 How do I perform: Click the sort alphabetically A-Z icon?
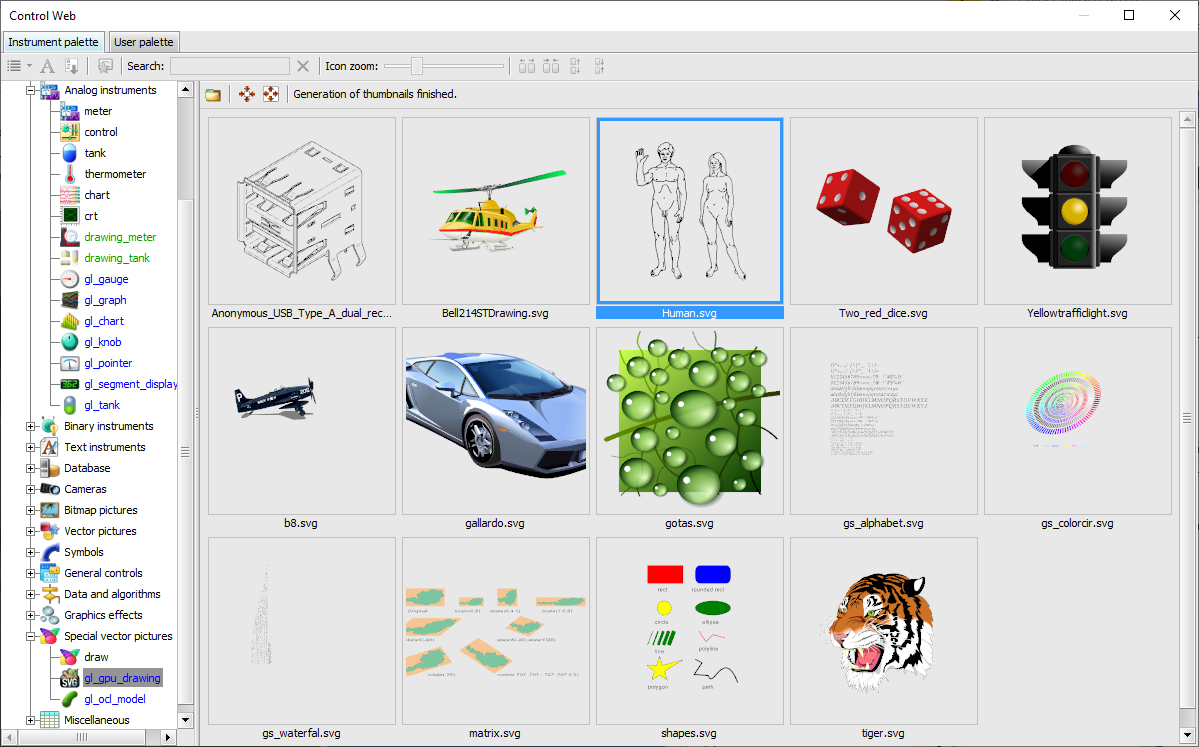coord(72,66)
